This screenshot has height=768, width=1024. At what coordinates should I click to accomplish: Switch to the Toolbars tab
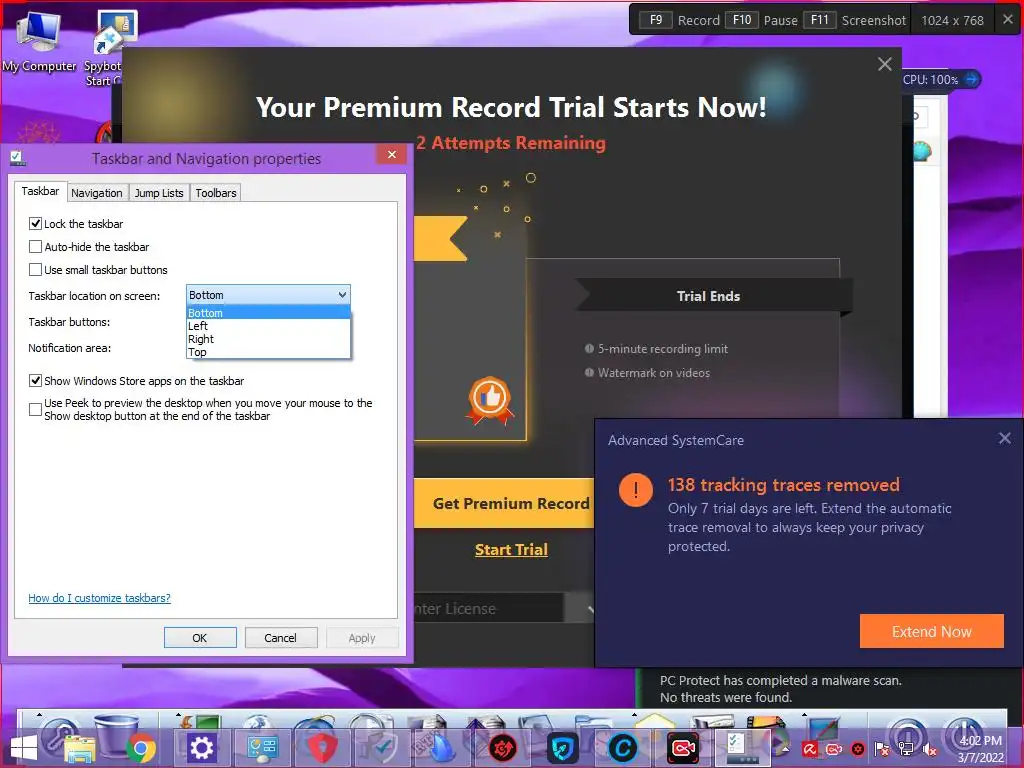click(x=216, y=193)
